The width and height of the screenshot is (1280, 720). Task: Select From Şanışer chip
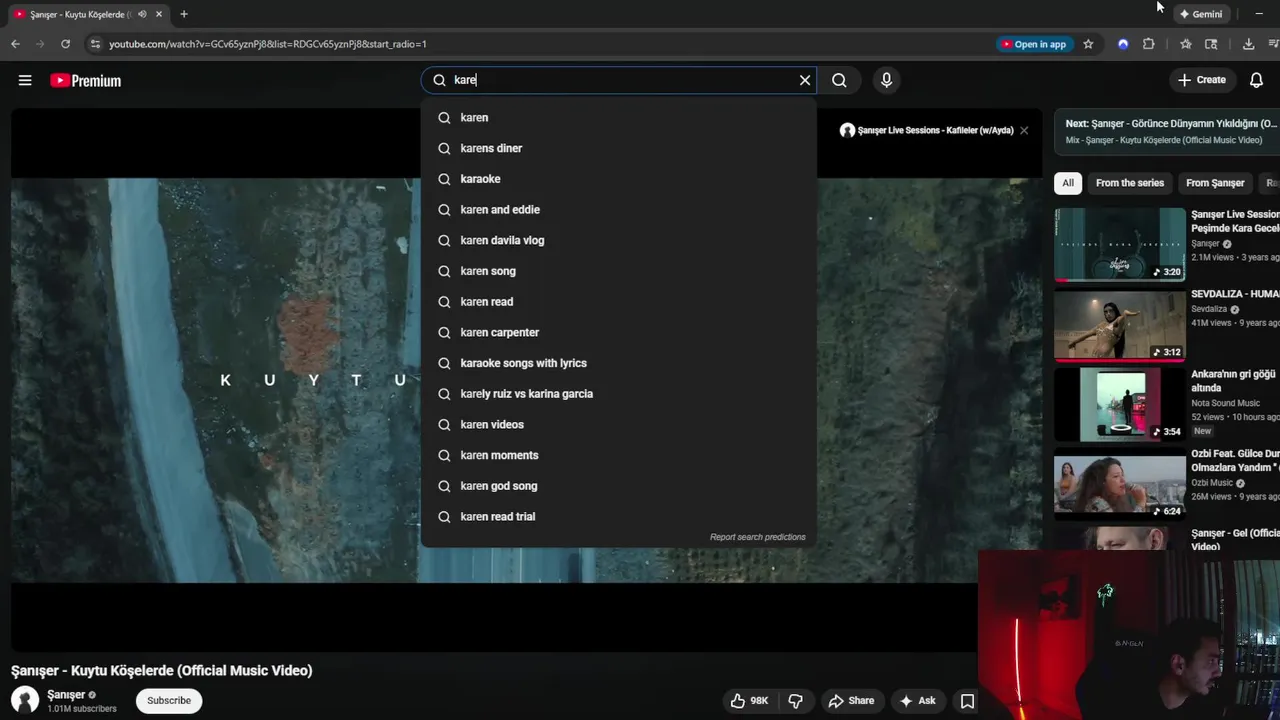pyautogui.click(x=1215, y=183)
